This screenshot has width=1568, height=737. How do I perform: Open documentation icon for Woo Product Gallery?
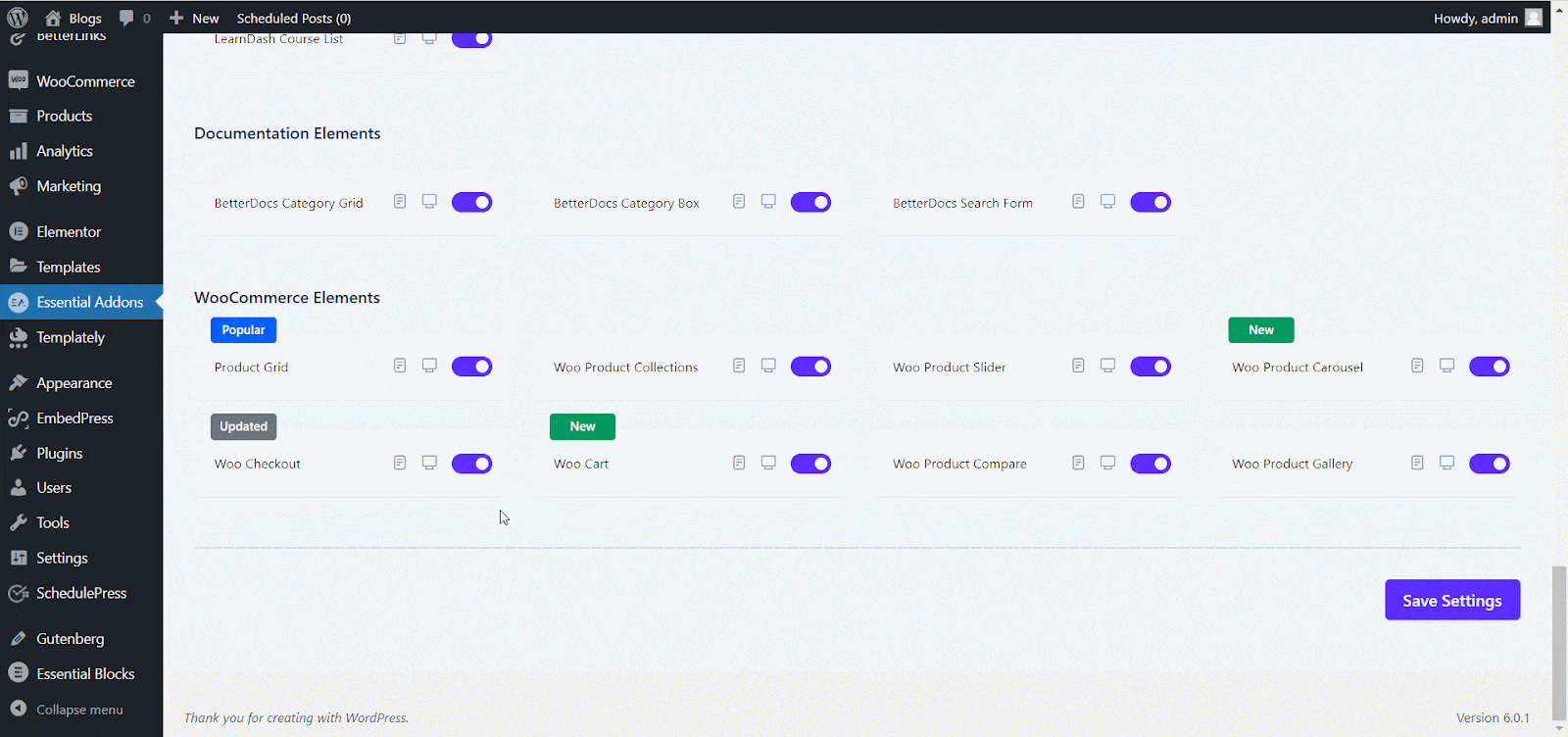coord(1417,463)
